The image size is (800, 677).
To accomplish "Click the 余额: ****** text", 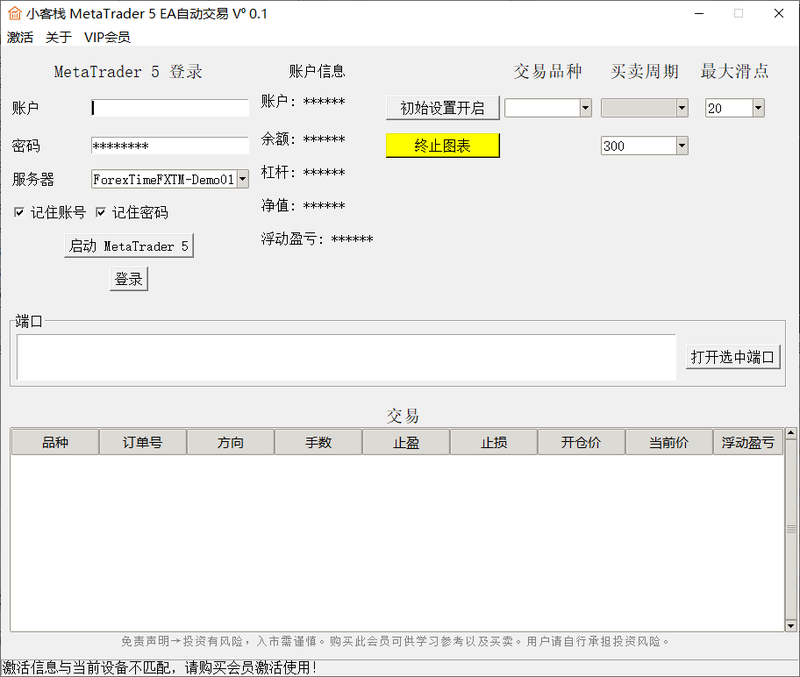I will [x=303, y=139].
